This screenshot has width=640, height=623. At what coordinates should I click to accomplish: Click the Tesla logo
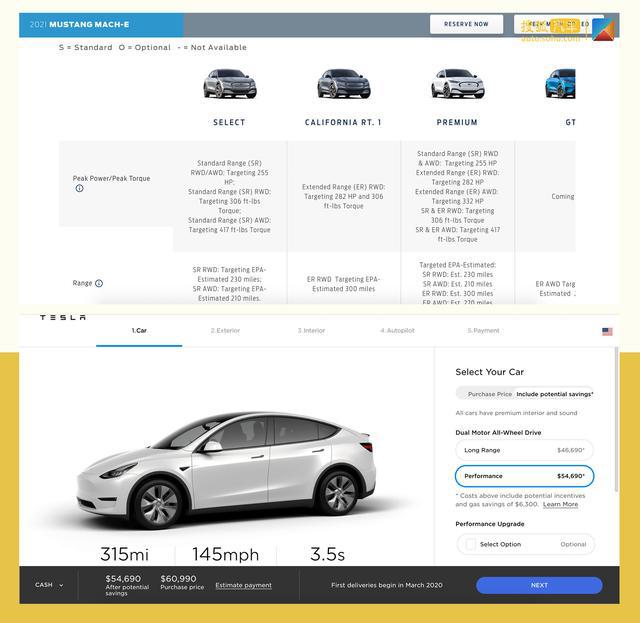tap(63, 317)
